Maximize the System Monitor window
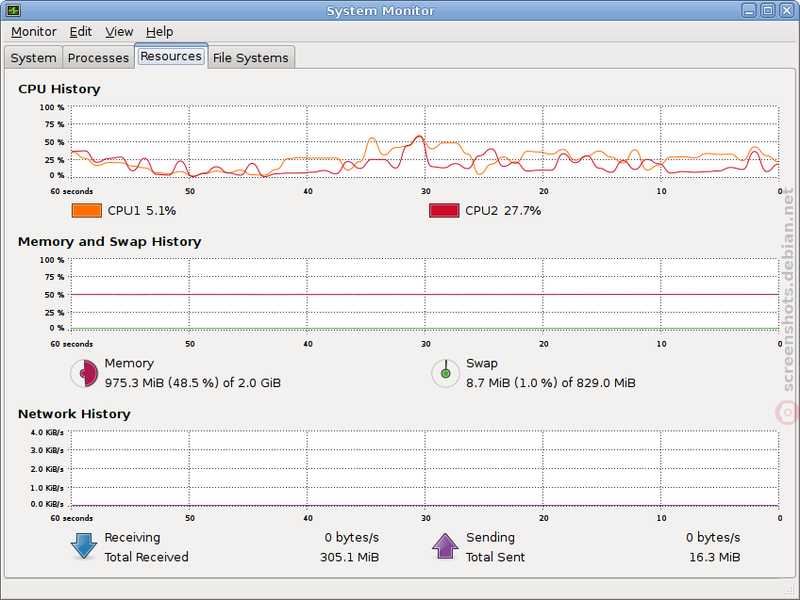Viewport: 800px width, 600px height. (768, 10)
